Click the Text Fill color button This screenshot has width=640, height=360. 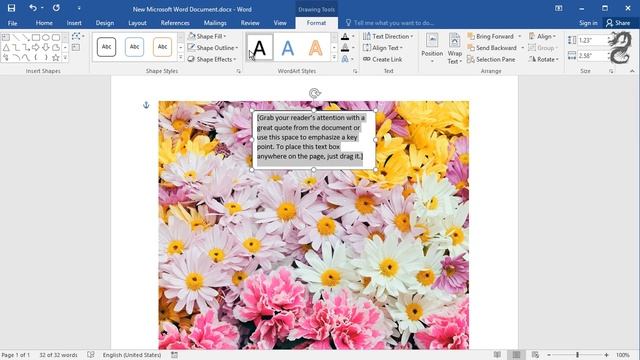345,37
